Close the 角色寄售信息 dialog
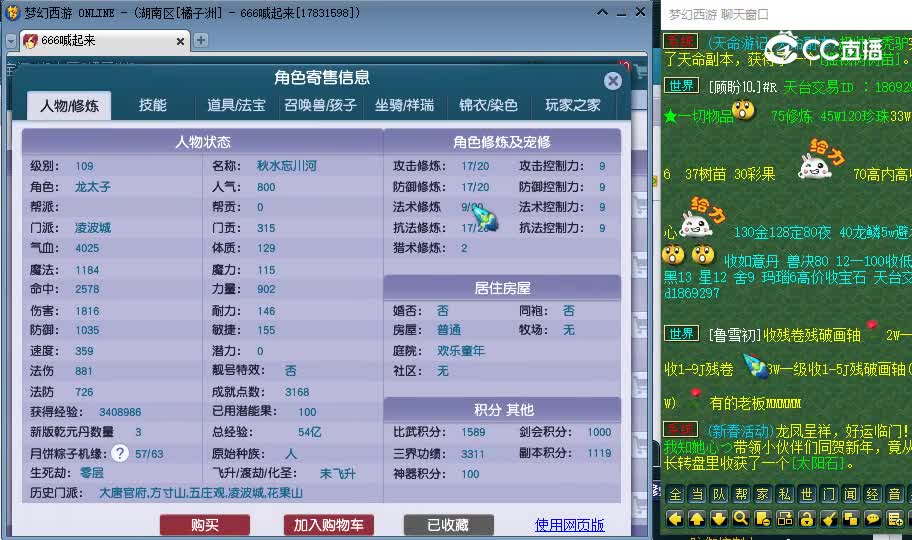 (x=612, y=81)
